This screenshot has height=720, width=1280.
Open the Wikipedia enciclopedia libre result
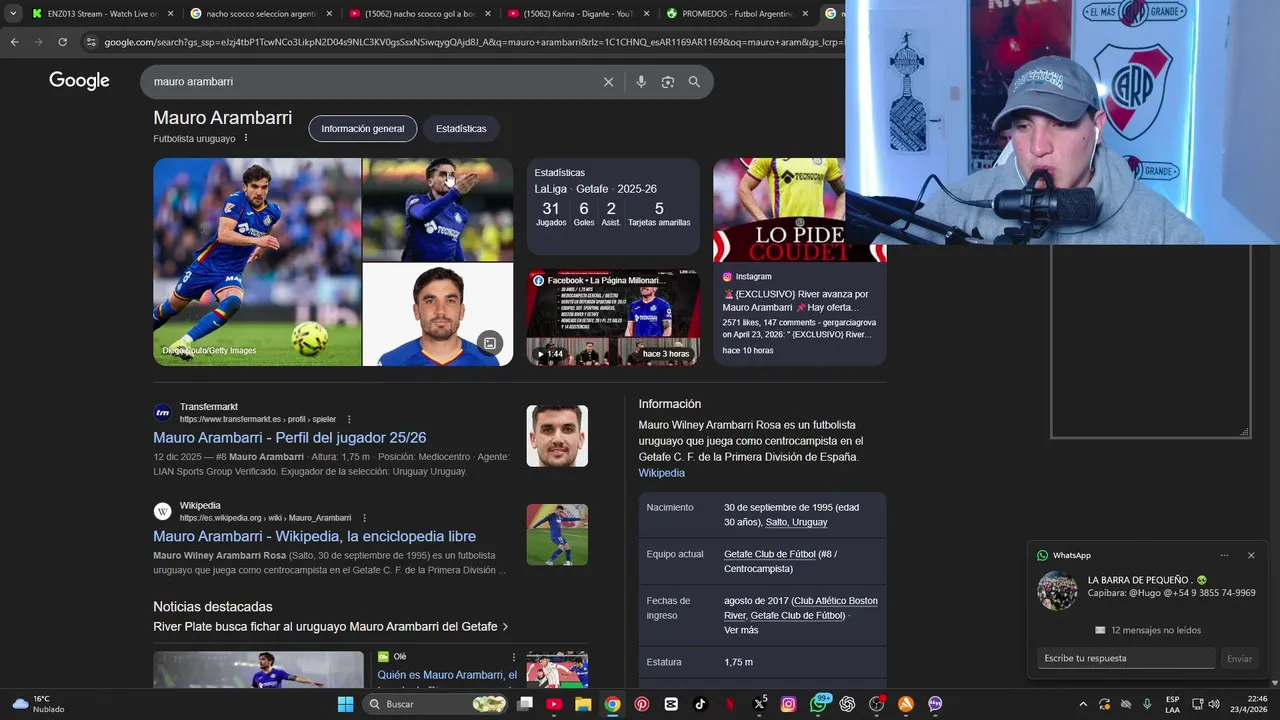(x=314, y=536)
